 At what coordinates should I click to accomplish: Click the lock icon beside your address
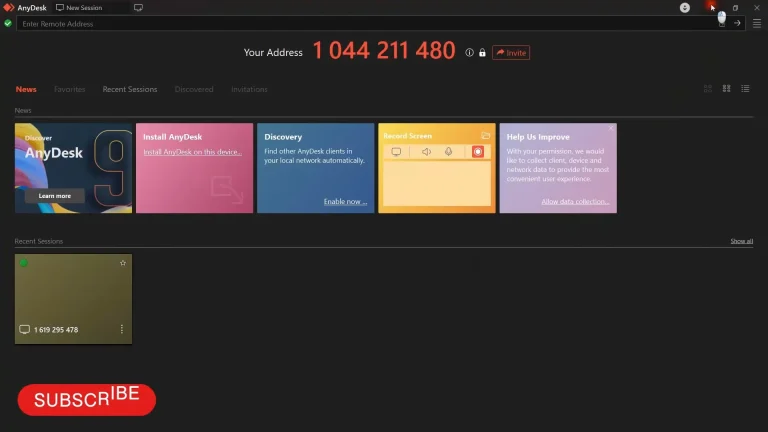pyautogui.click(x=482, y=52)
